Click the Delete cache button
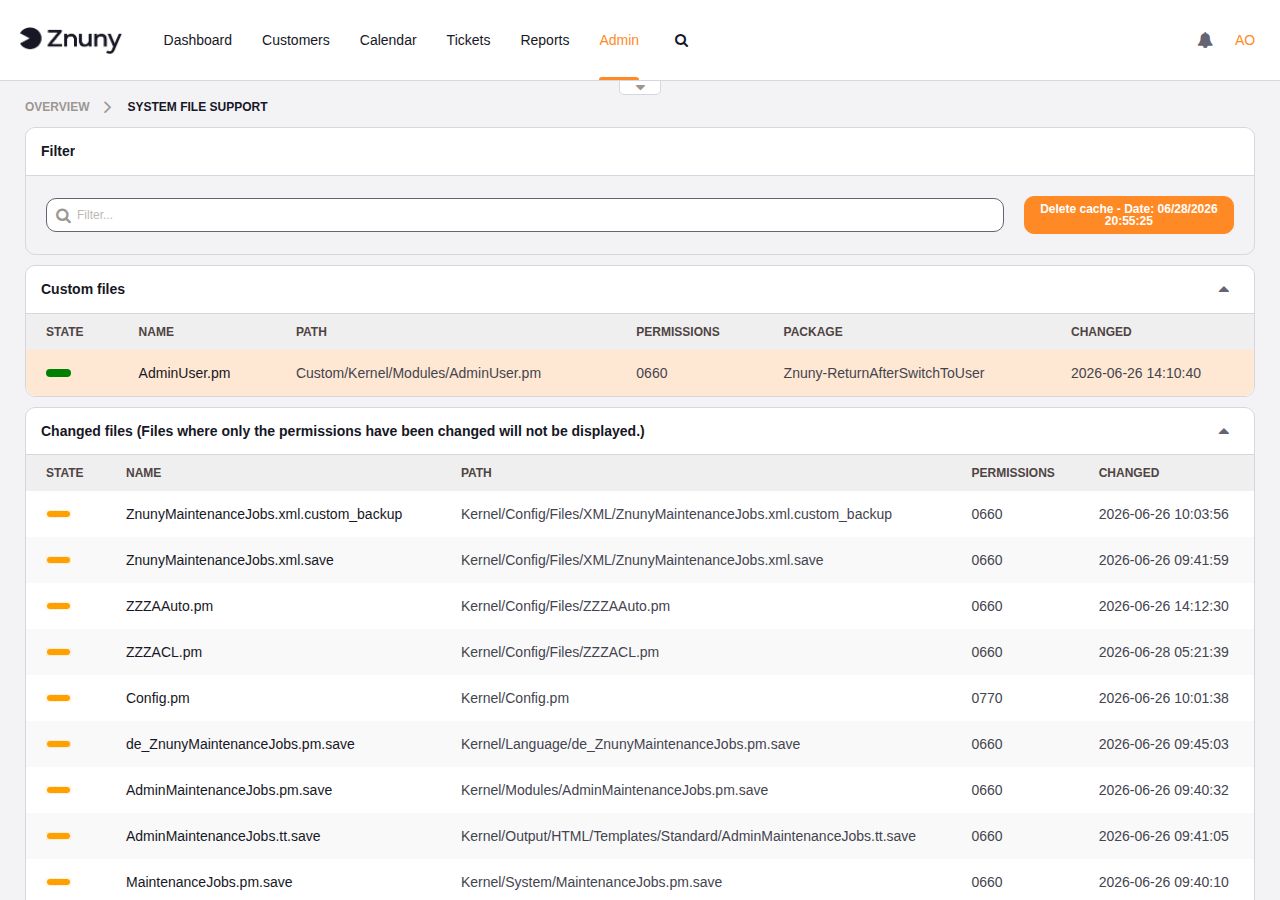Screen dimensions: 1280x900 point(1129,215)
